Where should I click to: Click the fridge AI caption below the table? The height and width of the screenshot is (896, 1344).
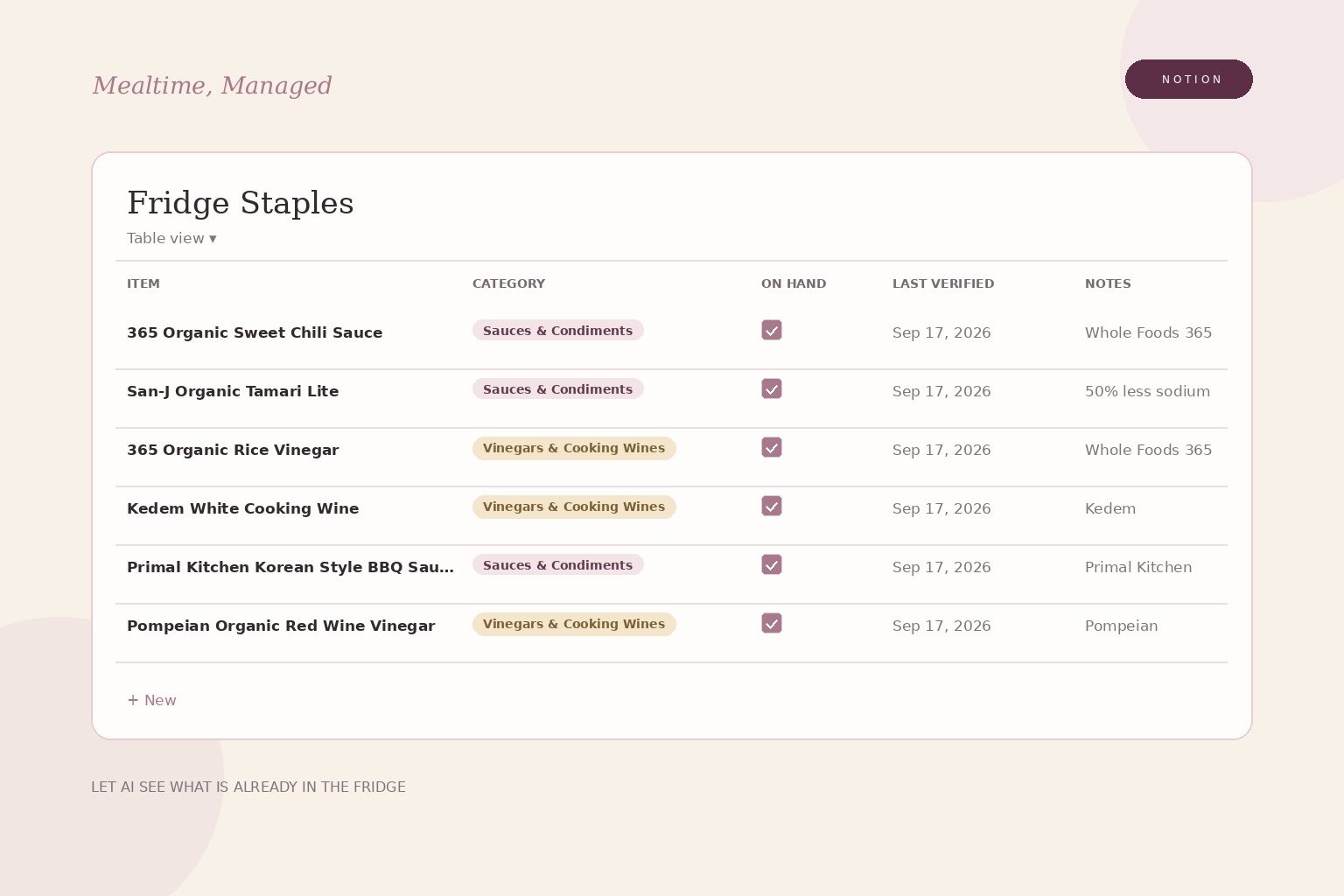[248, 787]
